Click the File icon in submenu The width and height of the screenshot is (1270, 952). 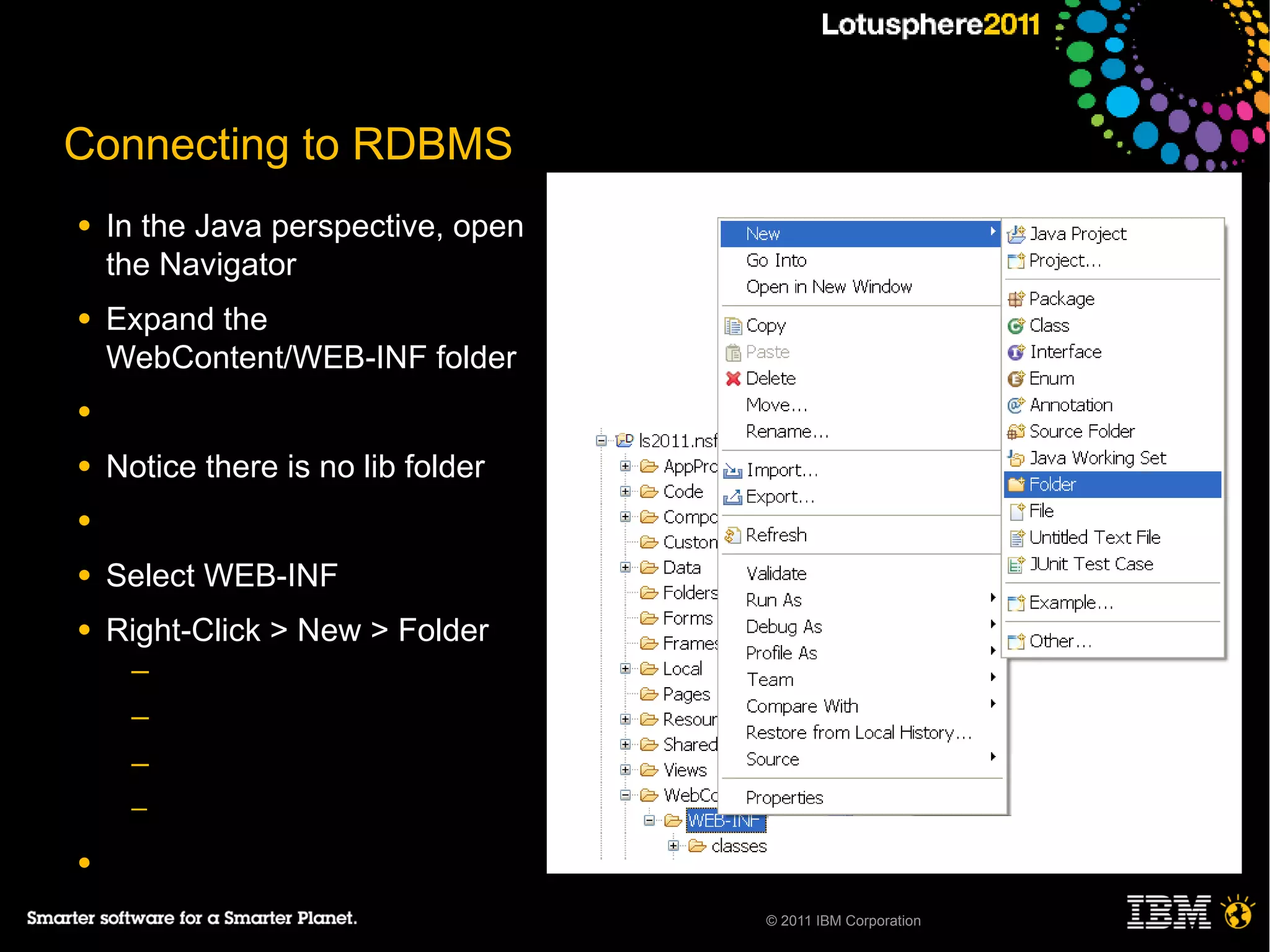click(x=1017, y=511)
